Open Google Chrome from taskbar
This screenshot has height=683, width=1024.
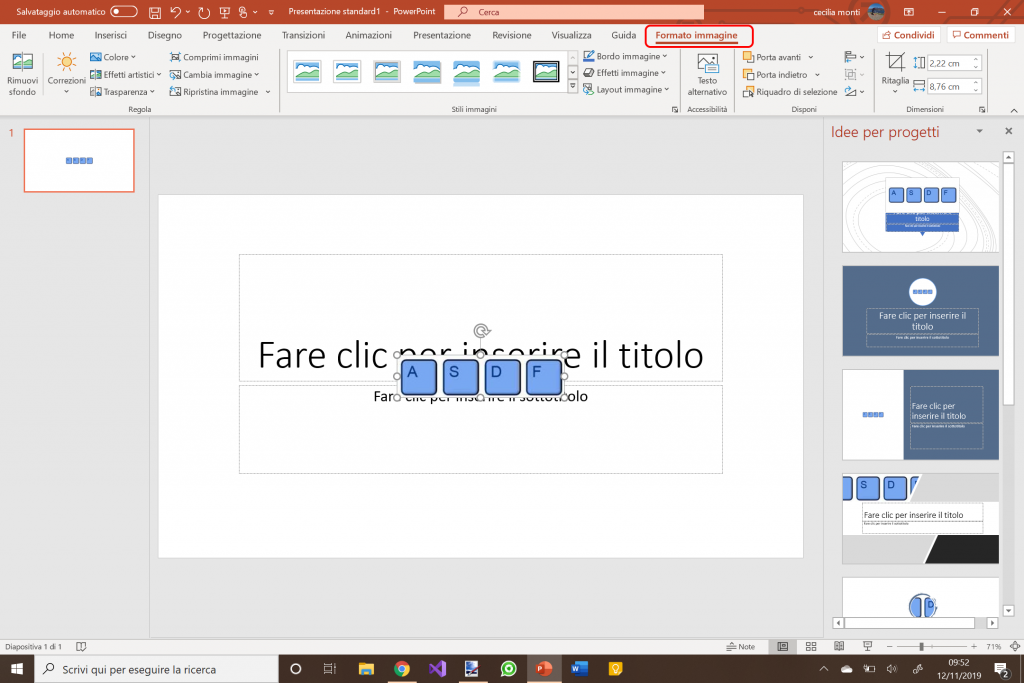[402, 669]
